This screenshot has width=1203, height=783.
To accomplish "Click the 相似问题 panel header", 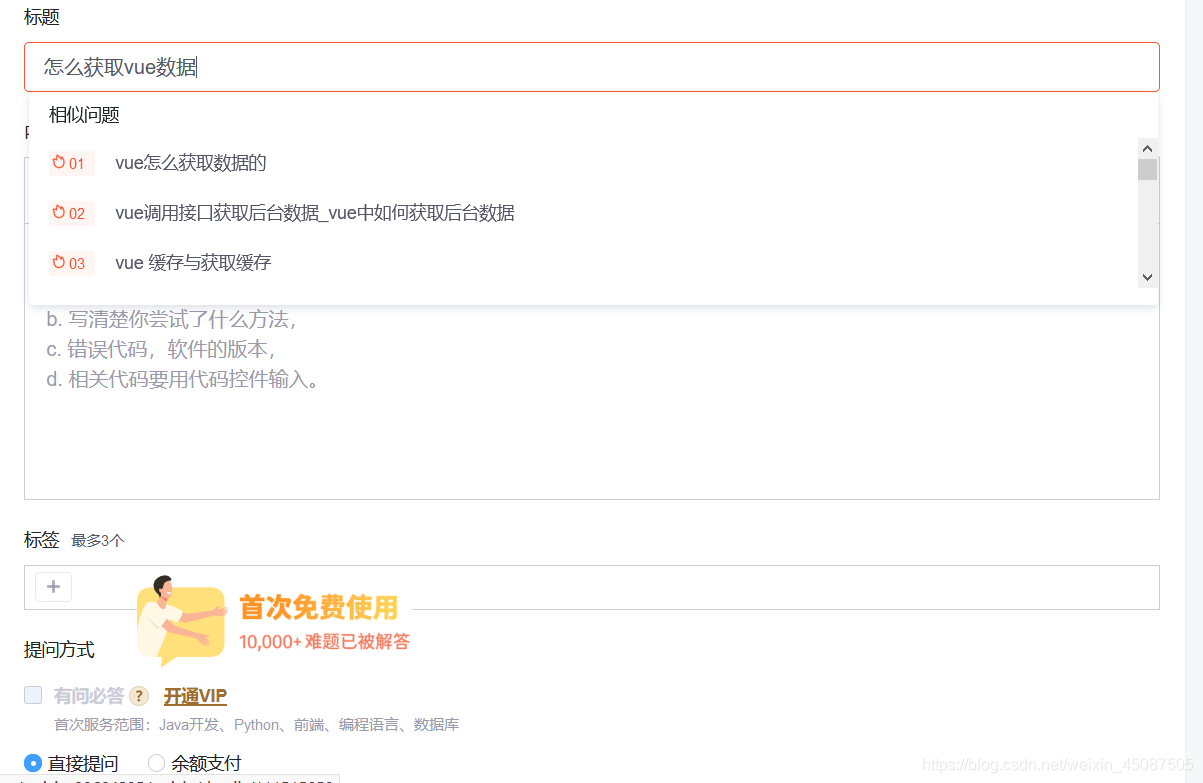I will coord(84,114).
